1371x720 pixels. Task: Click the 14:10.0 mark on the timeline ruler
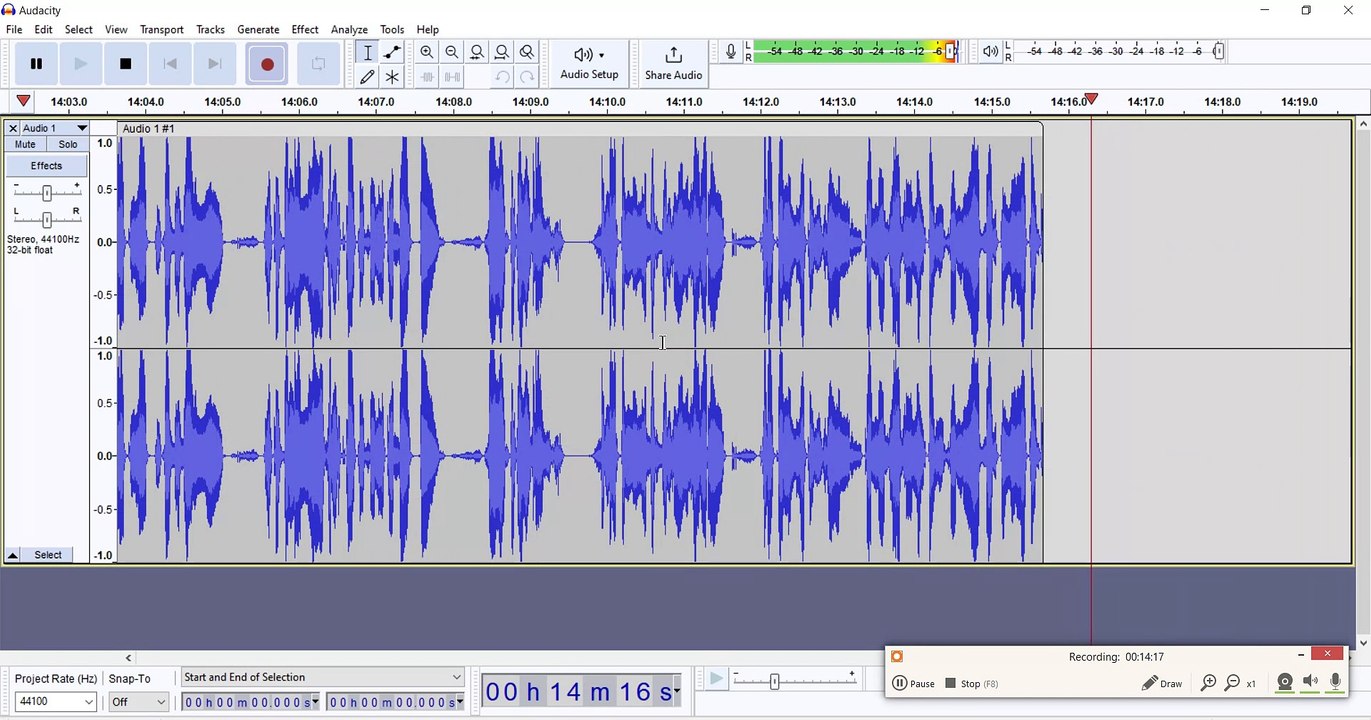[607, 102]
